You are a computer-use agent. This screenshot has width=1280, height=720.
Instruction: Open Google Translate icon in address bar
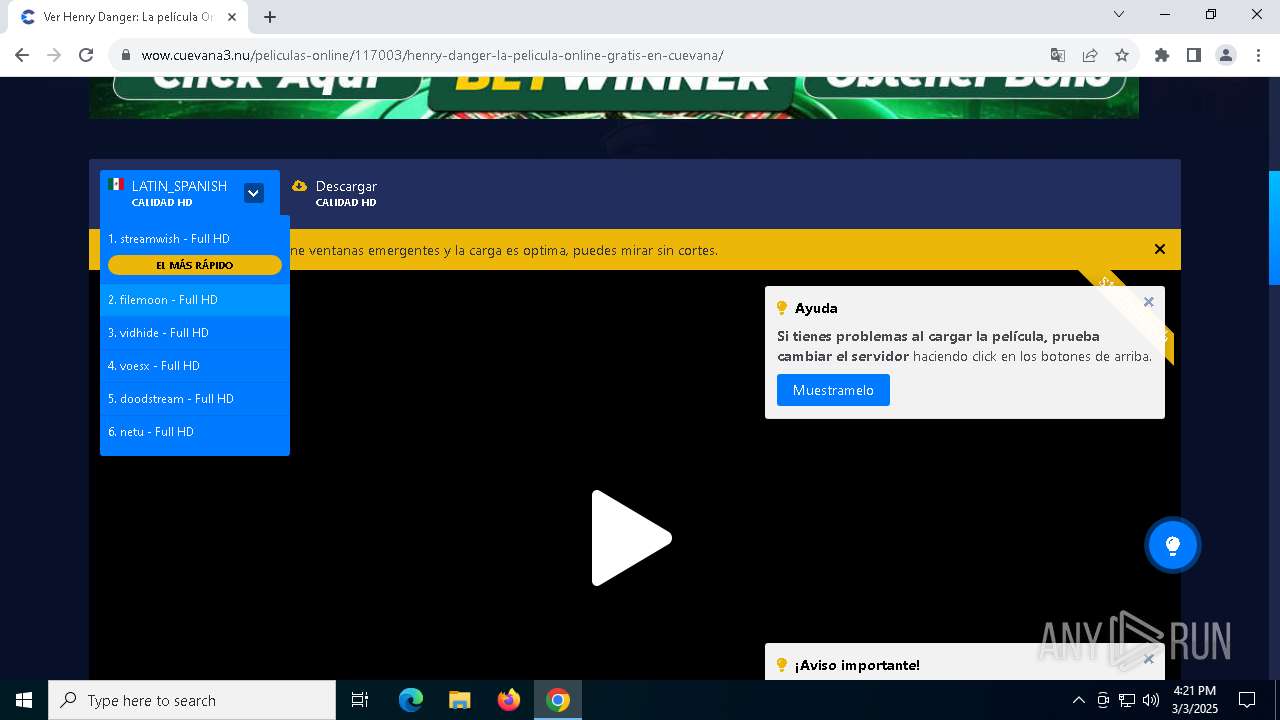[x=1058, y=55]
